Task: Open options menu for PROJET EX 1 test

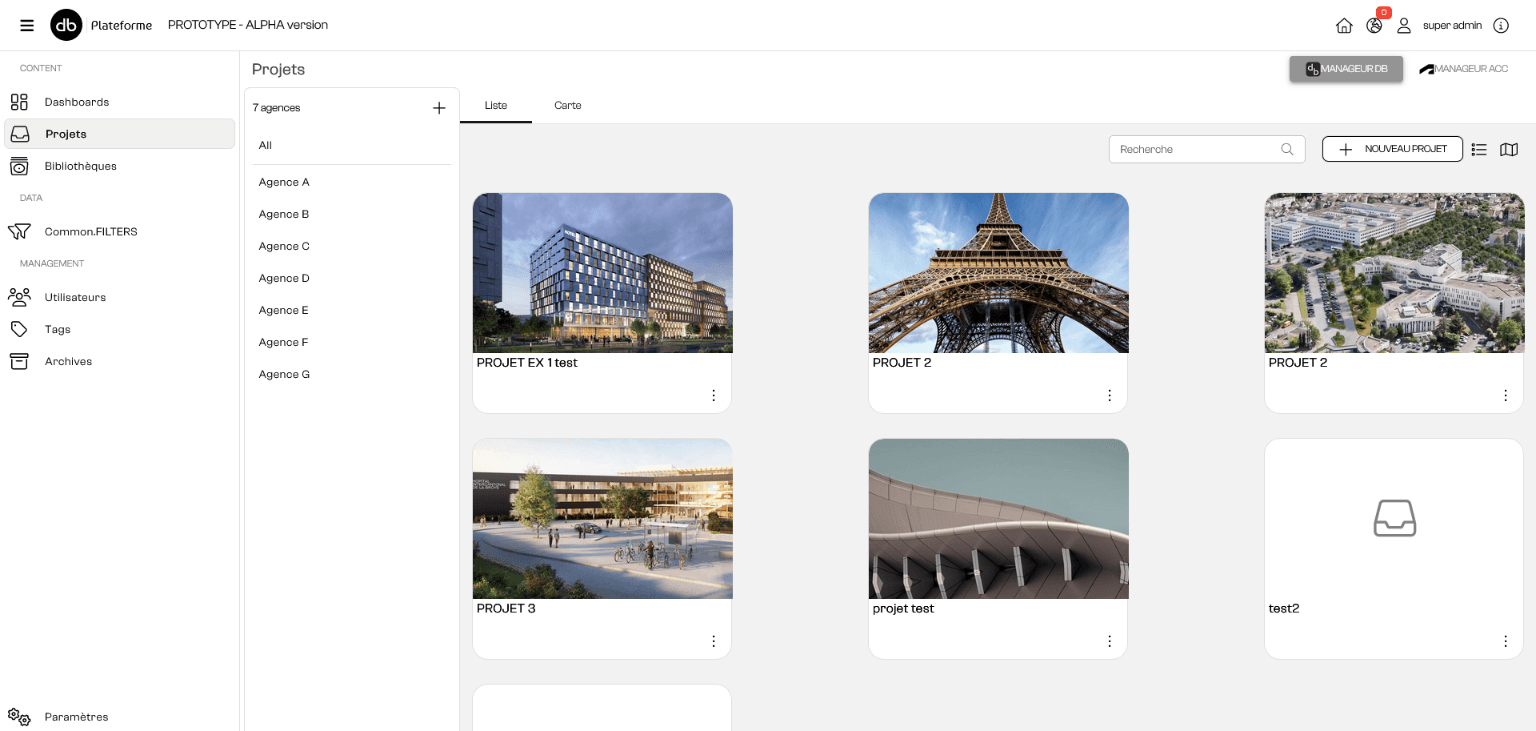Action: click(x=713, y=396)
